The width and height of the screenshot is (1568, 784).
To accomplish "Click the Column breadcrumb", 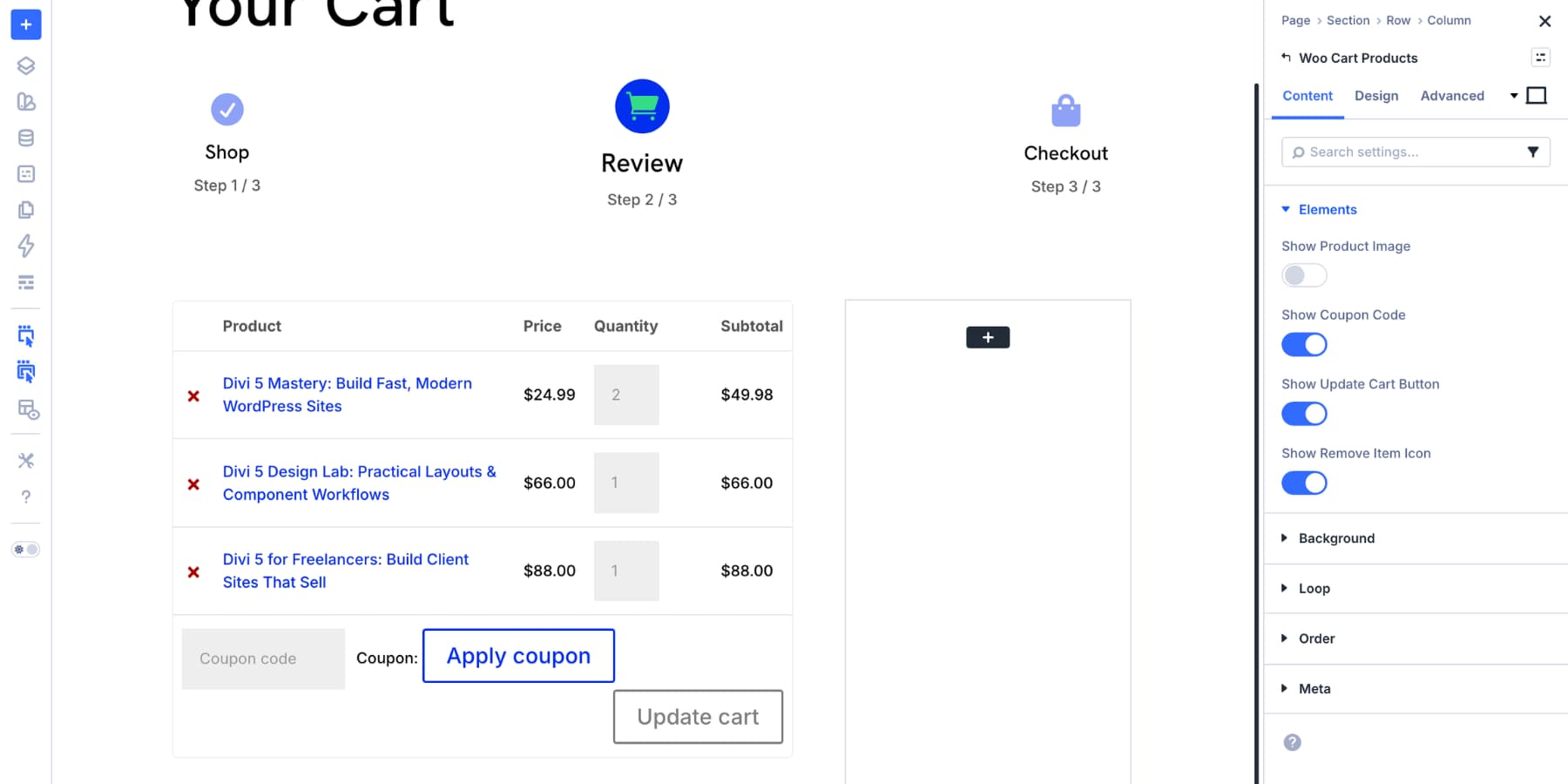I will [x=1449, y=20].
